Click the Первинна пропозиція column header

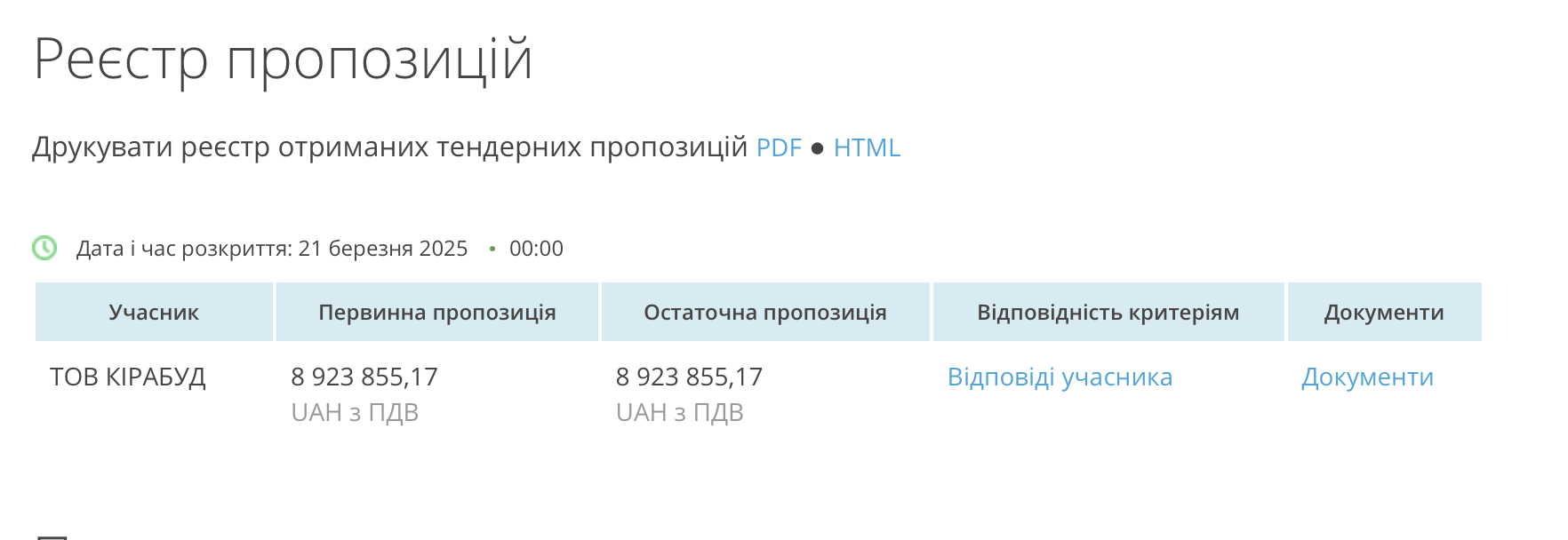tap(437, 312)
